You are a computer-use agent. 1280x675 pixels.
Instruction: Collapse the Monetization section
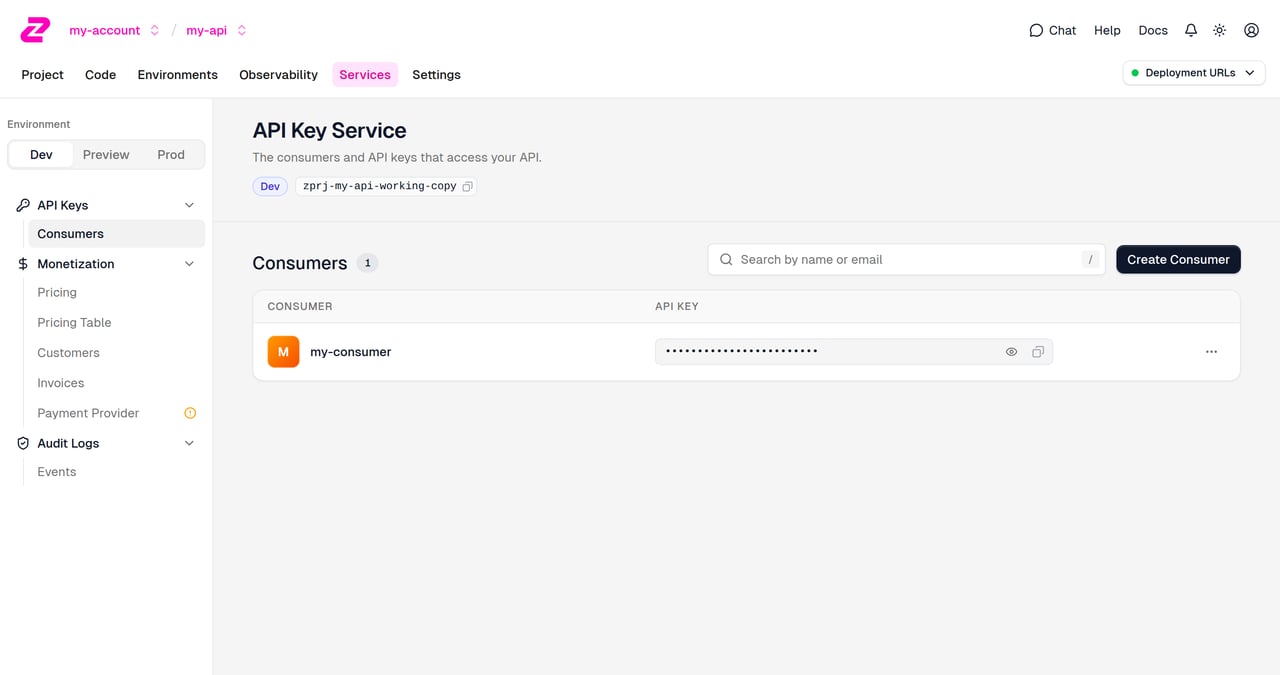pos(189,264)
